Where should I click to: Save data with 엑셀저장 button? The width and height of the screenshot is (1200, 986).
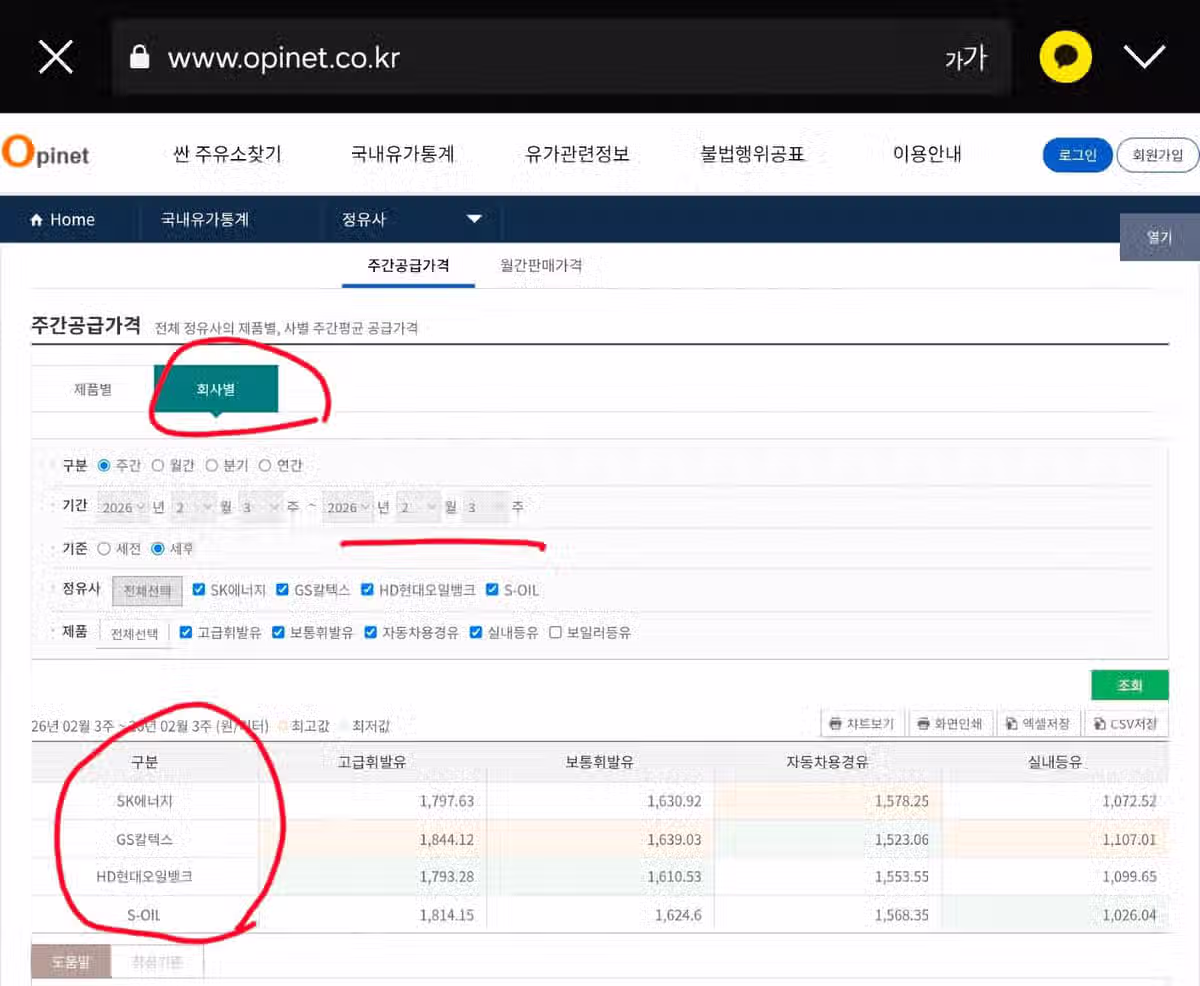point(1037,723)
